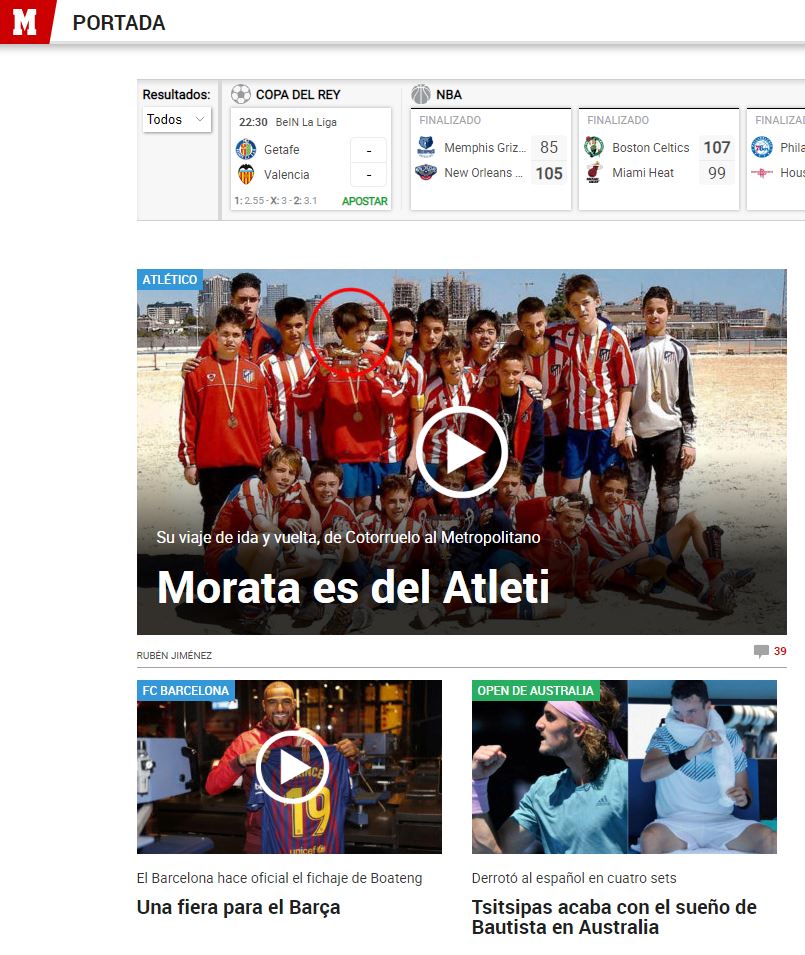Click 'Derrotó al español en cuatro sets'
Viewport: 805px width, 955px height.
tap(574, 878)
